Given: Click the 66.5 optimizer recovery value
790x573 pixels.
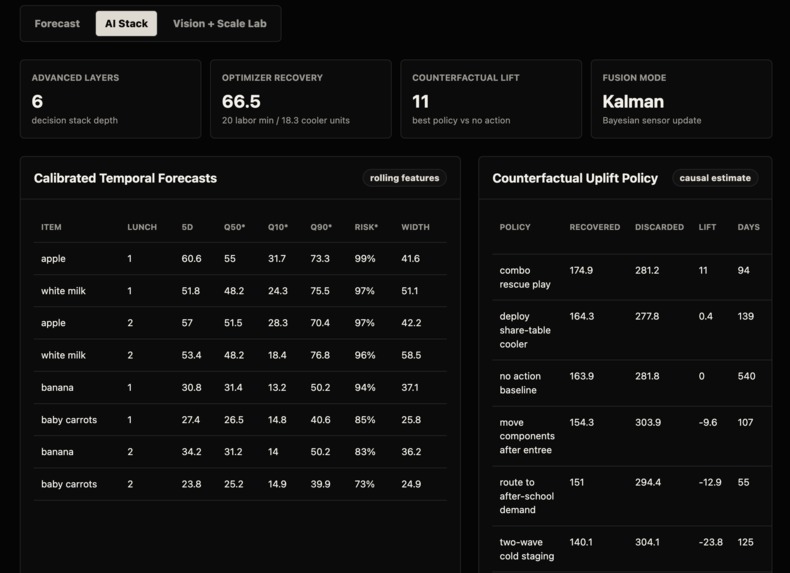Looking at the screenshot, I should click(x=241, y=101).
